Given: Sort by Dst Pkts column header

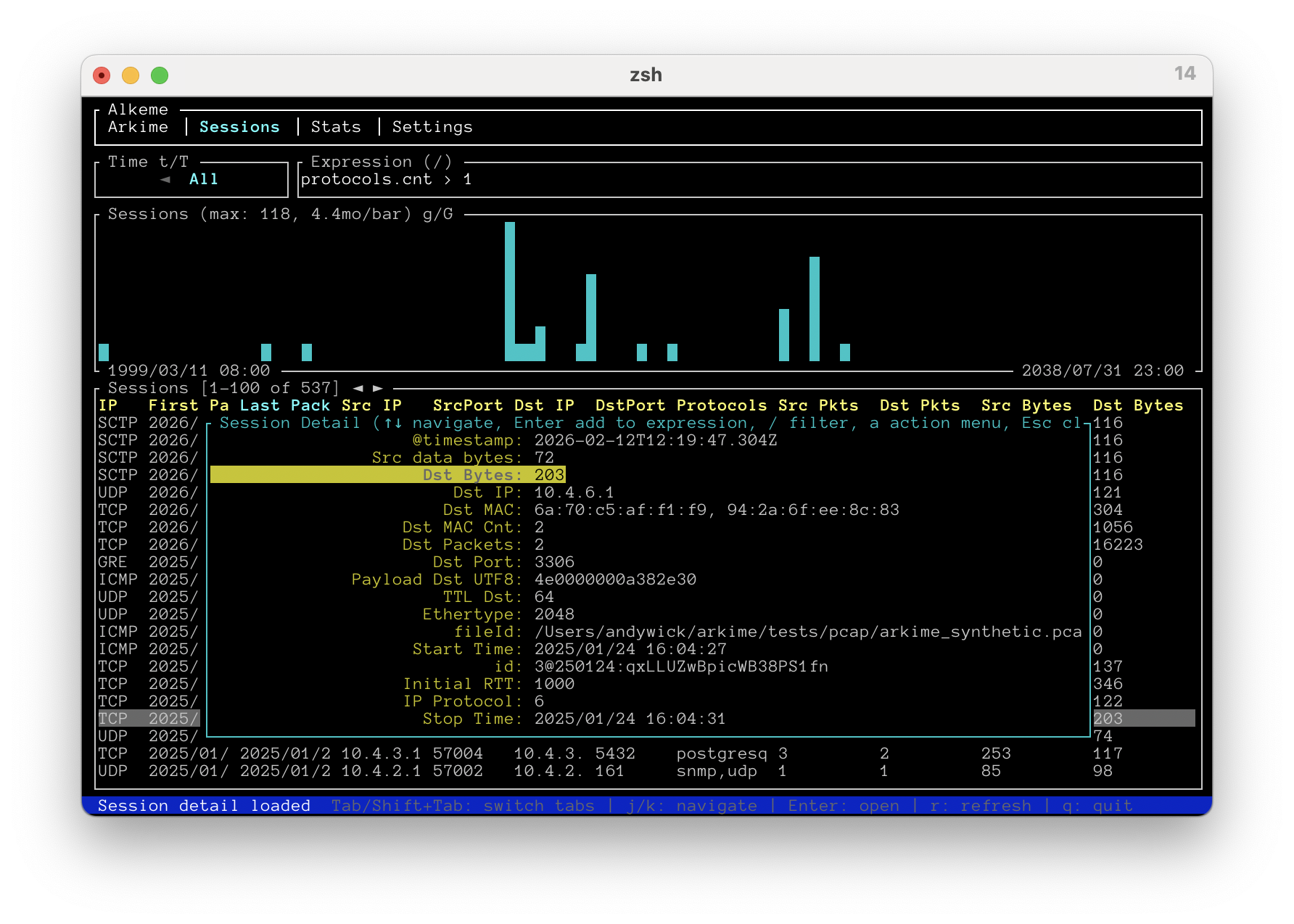Looking at the screenshot, I should click(920, 405).
